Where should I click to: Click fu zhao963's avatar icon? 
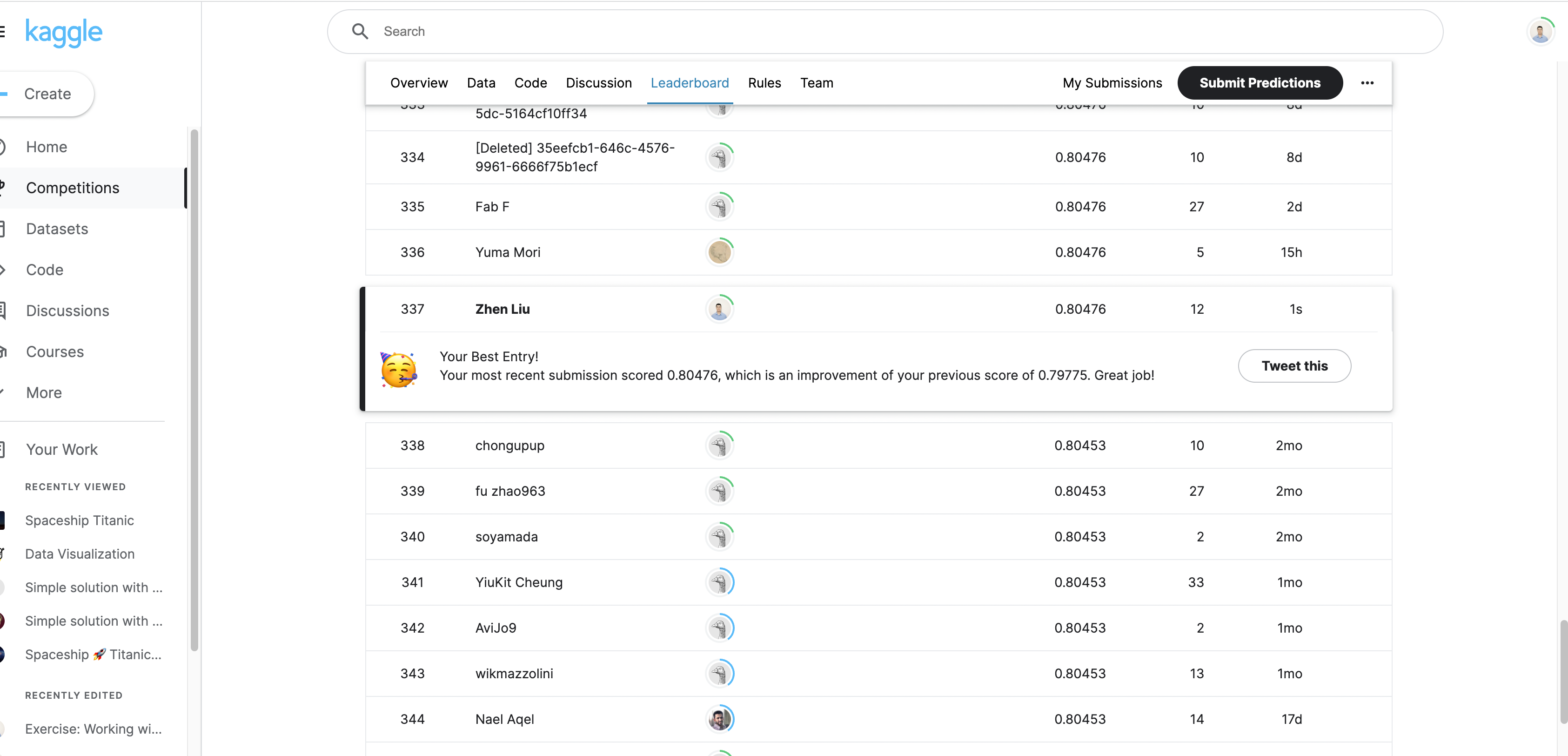pyautogui.click(x=719, y=491)
